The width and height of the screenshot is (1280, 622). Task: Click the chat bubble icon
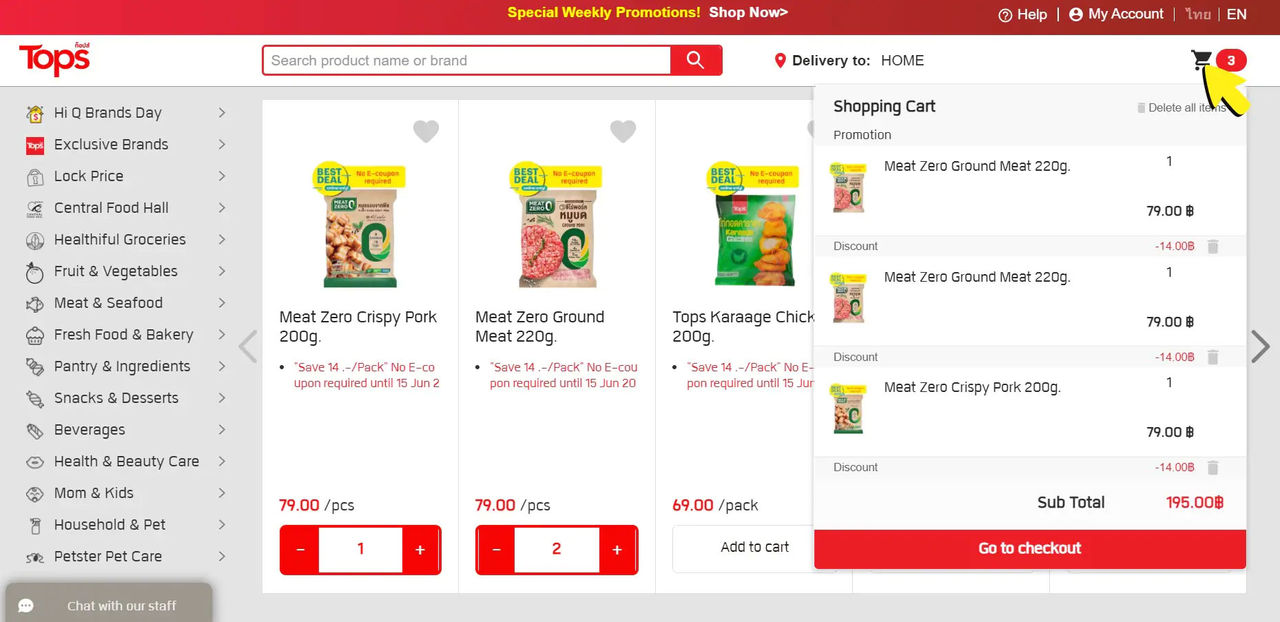(26, 605)
